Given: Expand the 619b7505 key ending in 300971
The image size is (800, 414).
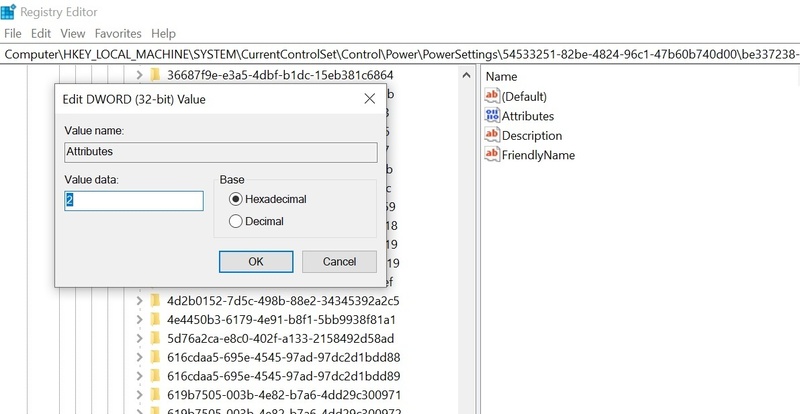Looking at the screenshot, I should (139, 395).
